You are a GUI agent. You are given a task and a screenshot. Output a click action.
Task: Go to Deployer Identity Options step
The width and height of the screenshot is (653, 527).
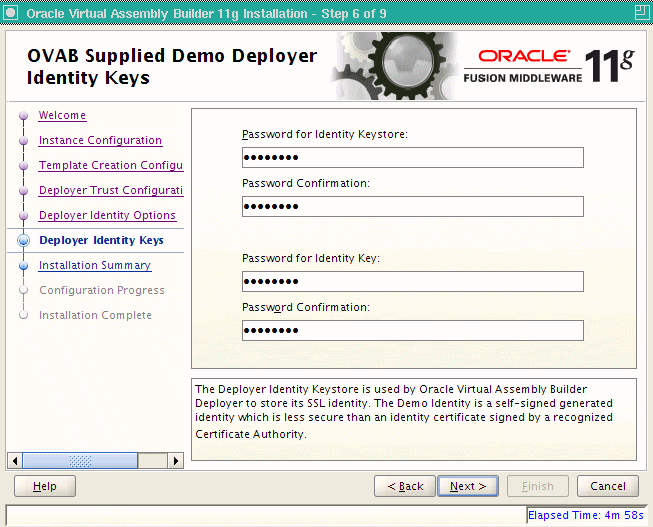(x=107, y=215)
